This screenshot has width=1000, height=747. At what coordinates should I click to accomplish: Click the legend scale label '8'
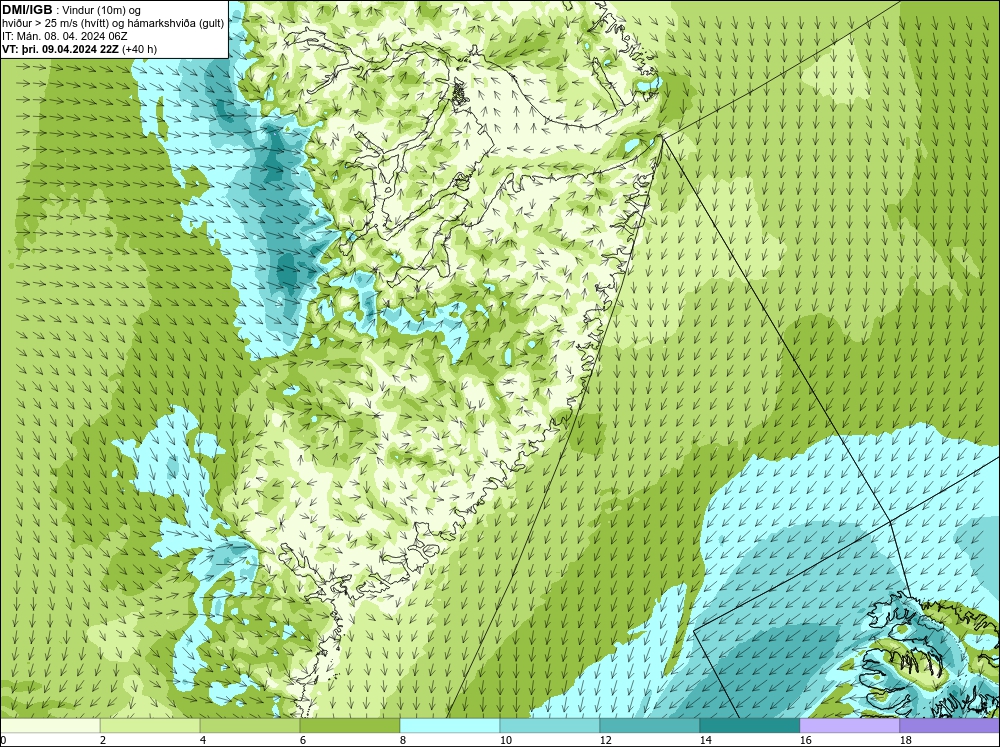[x=403, y=740]
